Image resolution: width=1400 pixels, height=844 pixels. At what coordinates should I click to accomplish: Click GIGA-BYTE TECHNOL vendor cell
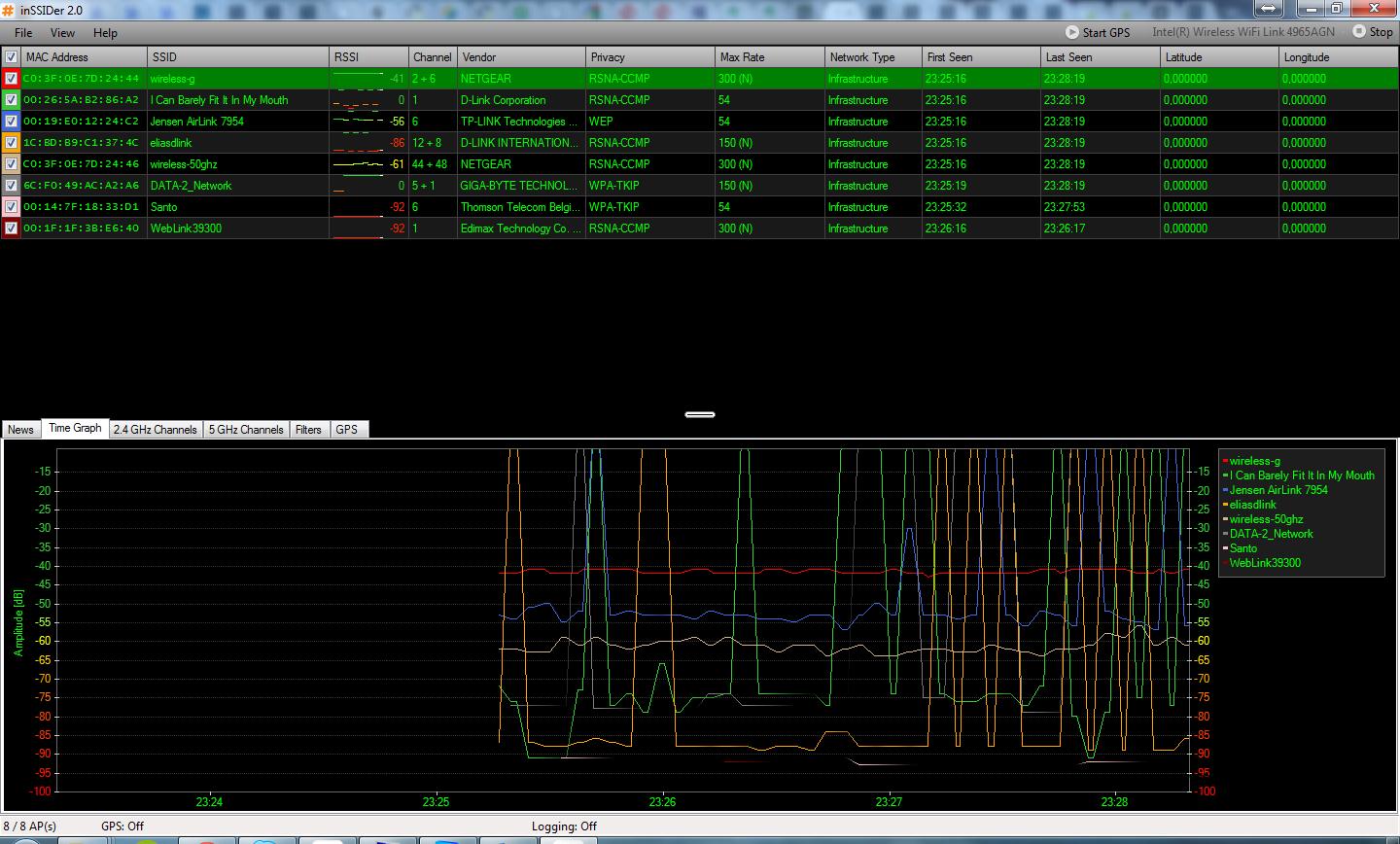coord(521,186)
